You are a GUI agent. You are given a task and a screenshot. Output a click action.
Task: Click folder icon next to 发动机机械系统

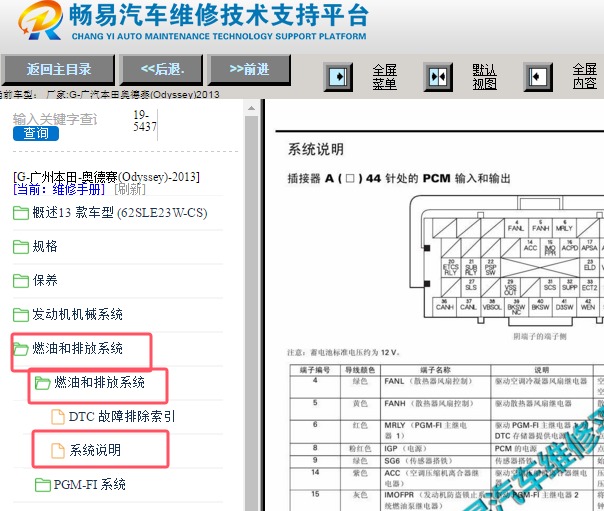(21, 315)
